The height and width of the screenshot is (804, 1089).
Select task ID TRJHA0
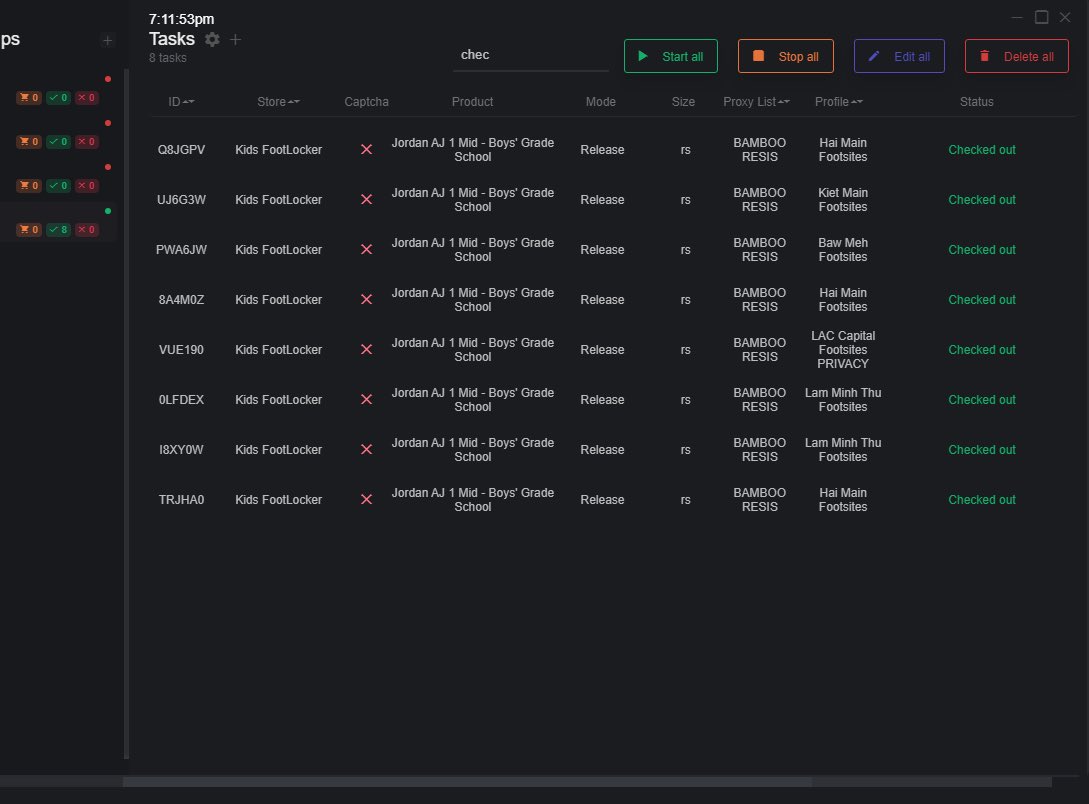tap(181, 499)
